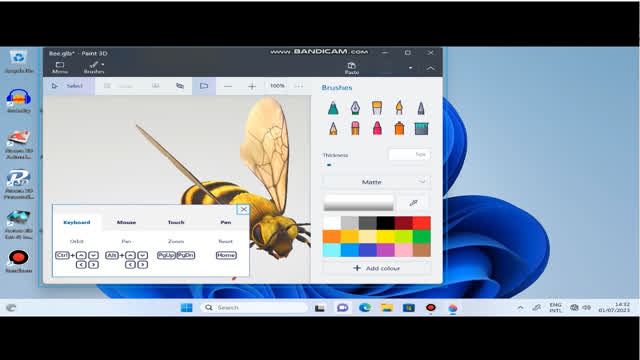640x360 pixels.
Task: Toggle the 3D view button
Action: pos(204,86)
